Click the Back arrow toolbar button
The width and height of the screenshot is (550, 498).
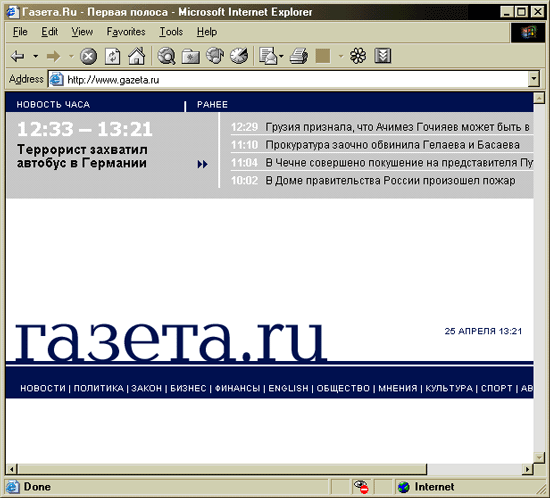(18, 56)
